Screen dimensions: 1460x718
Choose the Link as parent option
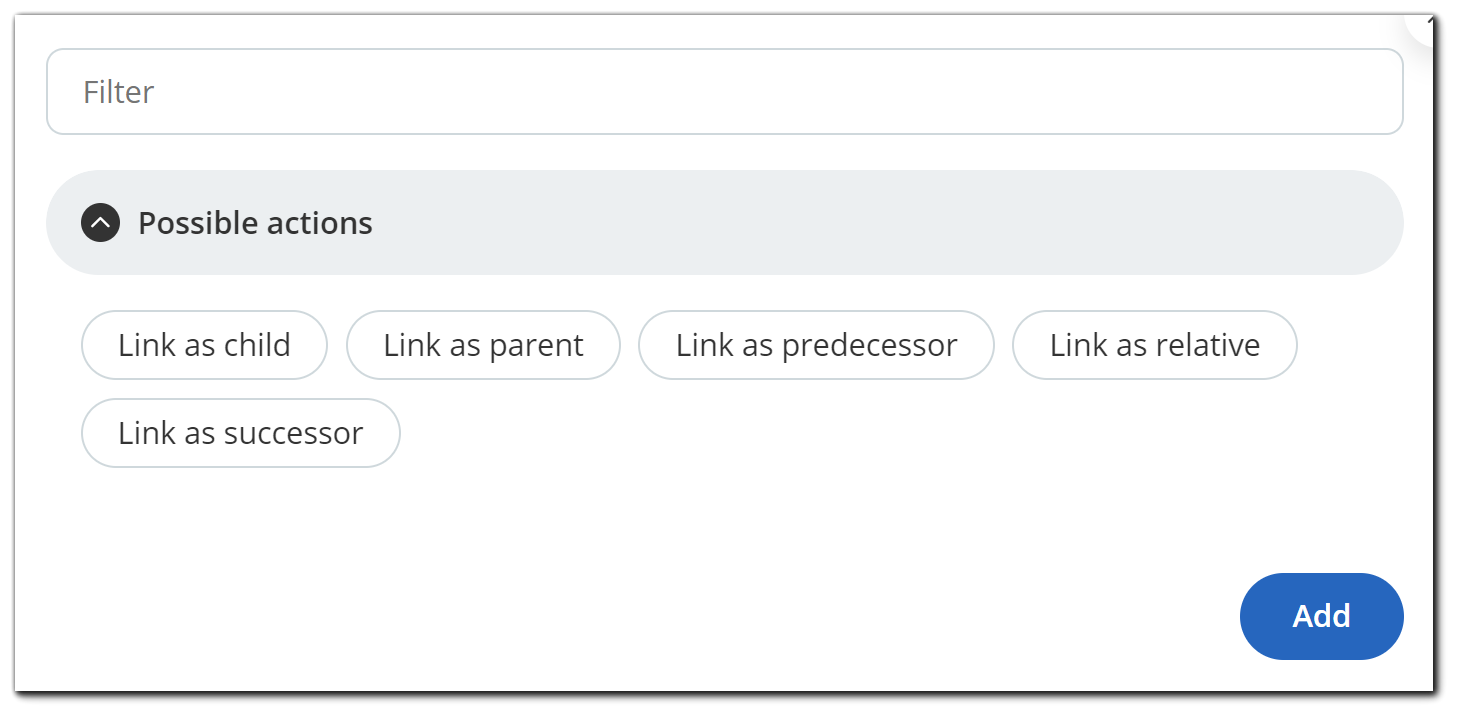(483, 345)
